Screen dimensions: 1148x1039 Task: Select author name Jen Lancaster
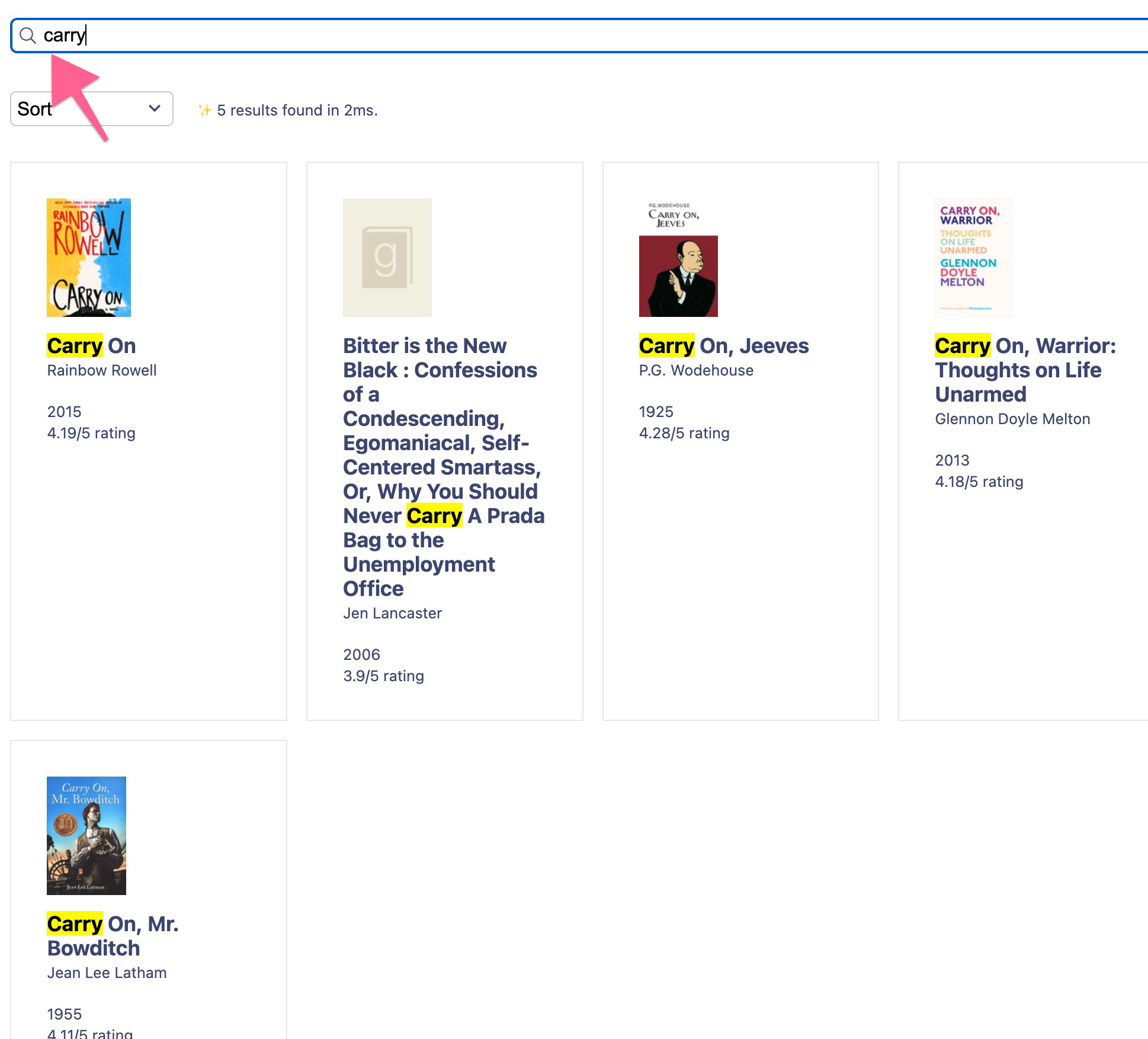392,613
